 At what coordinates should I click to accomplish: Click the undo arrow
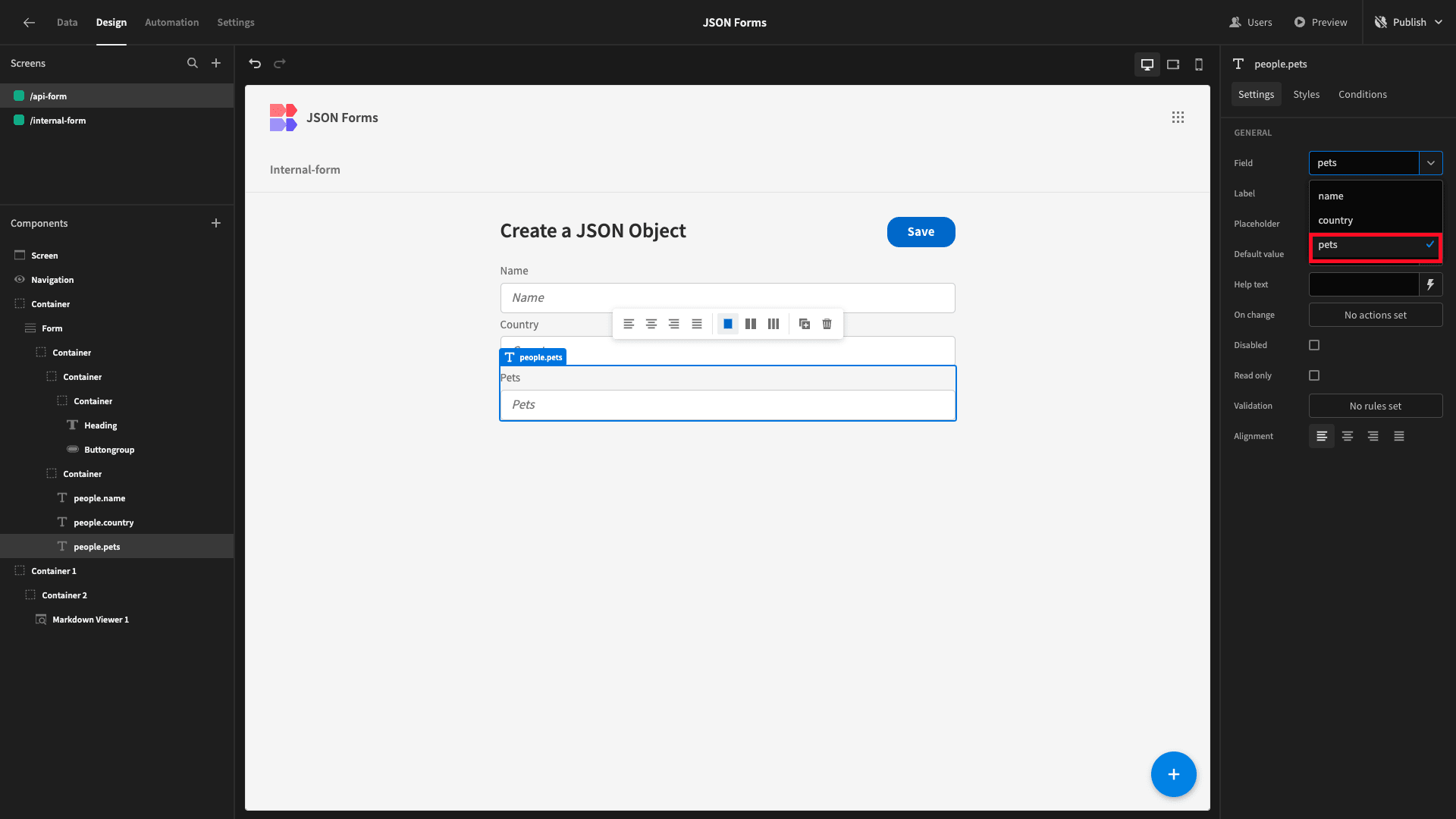point(255,64)
